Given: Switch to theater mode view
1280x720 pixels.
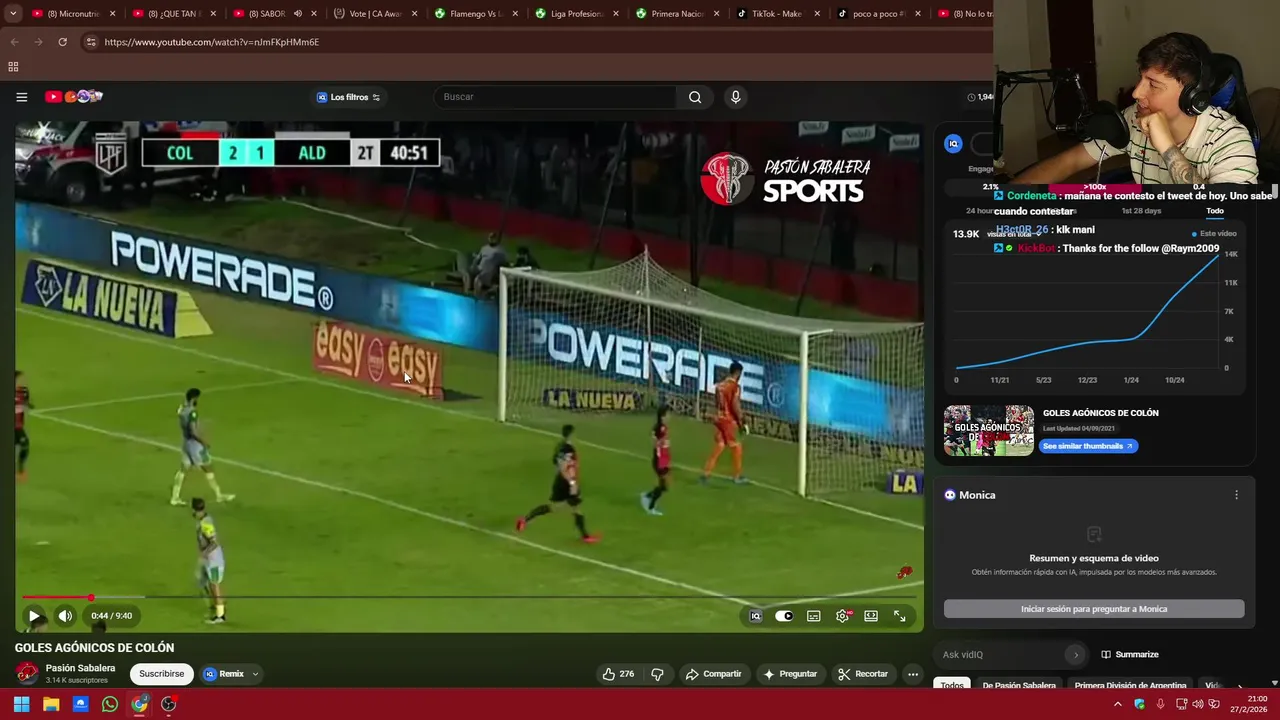Looking at the screenshot, I should coord(871,616).
